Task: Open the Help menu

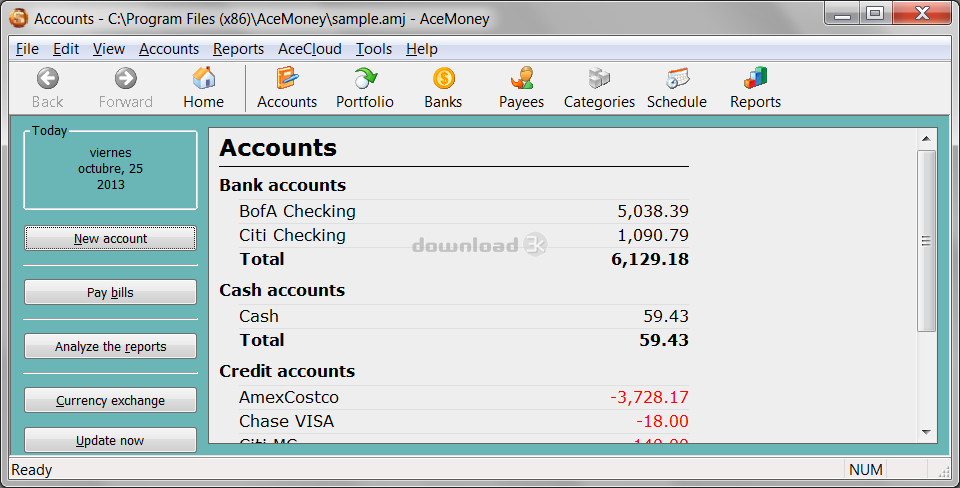Action: pyautogui.click(x=422, y=49)
